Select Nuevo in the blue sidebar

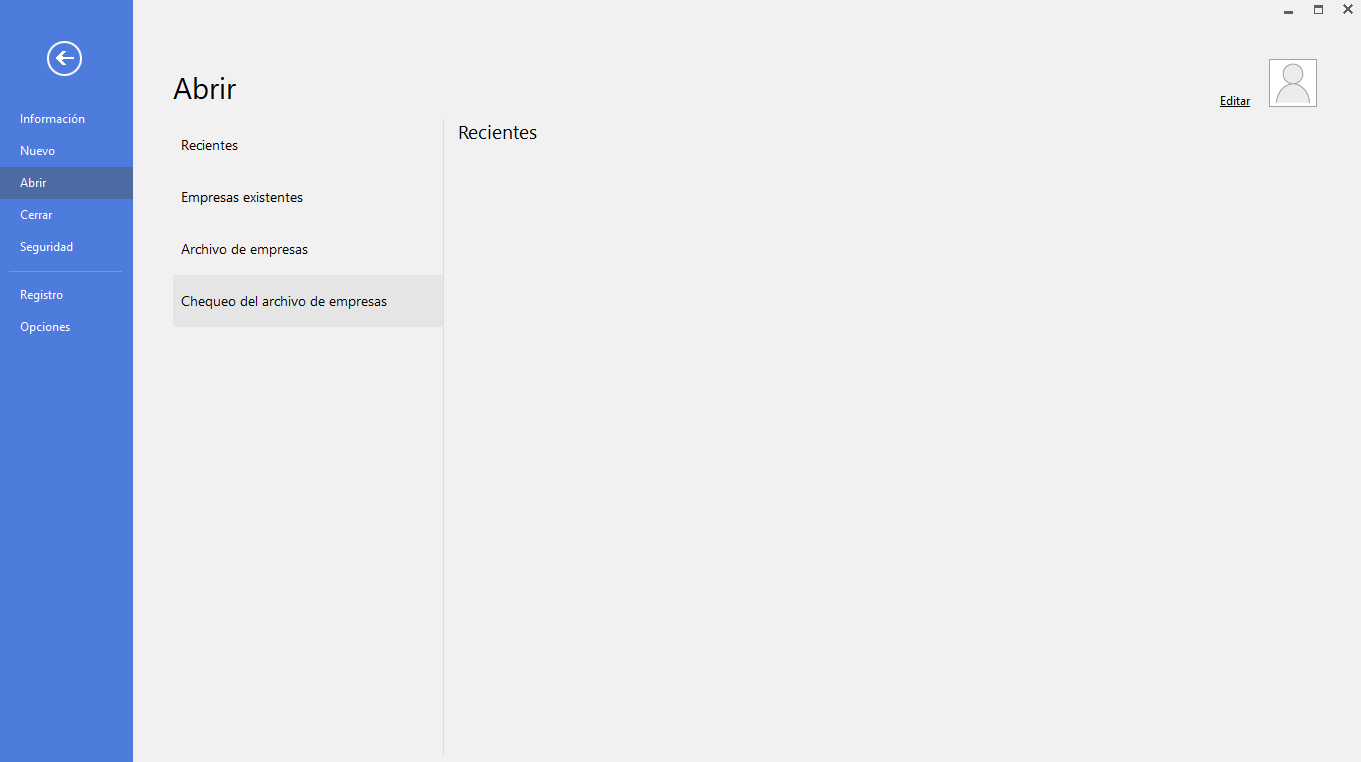point(66,151)
